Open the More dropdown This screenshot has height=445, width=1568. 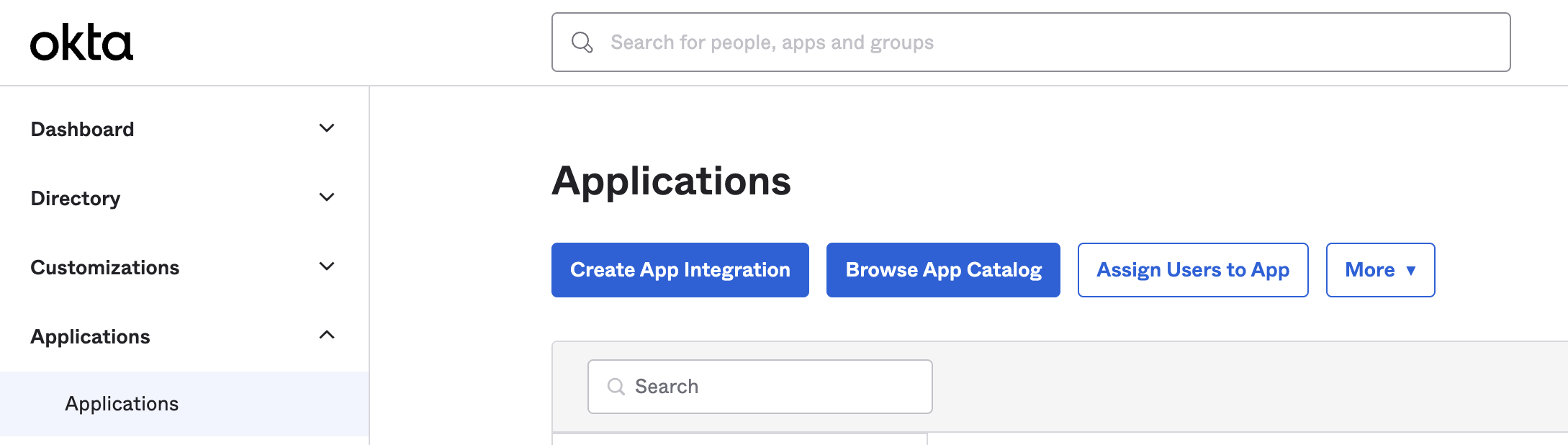(1379, 270)
